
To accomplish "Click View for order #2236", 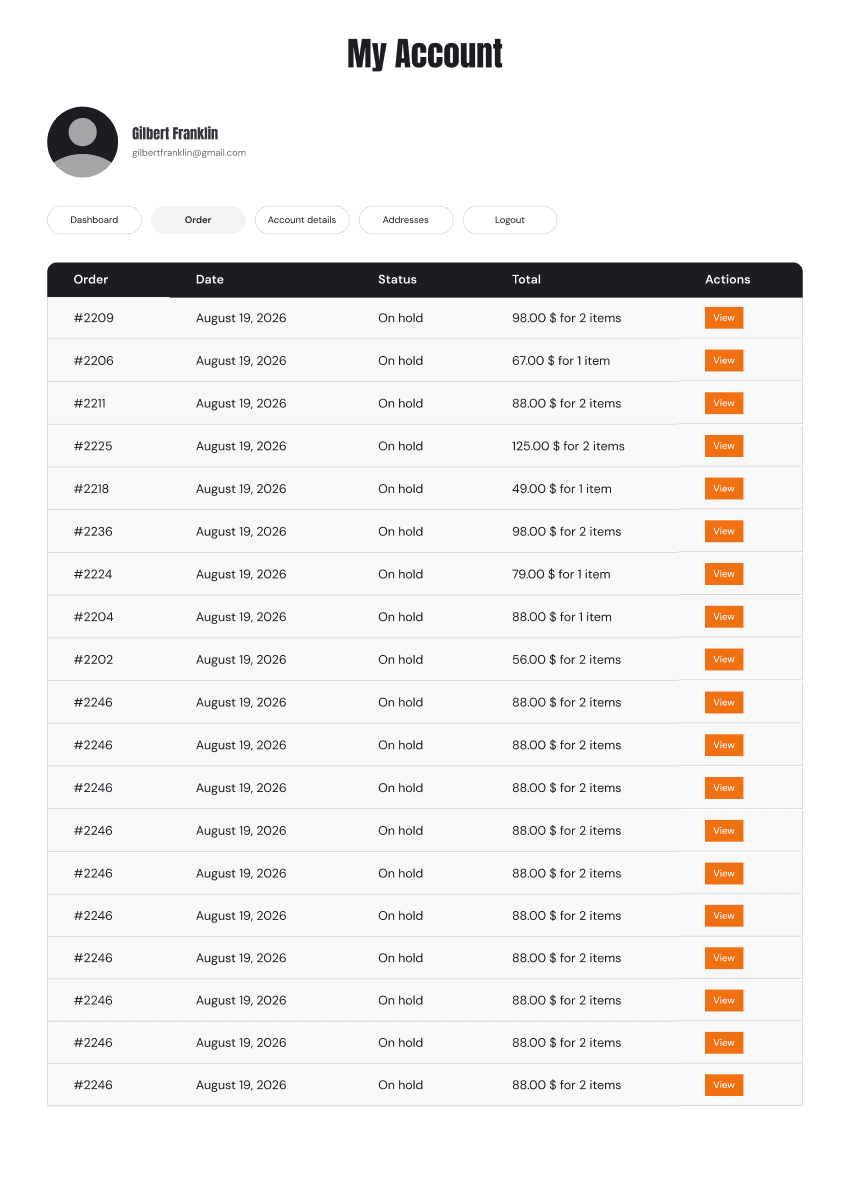I will (724, 532).
